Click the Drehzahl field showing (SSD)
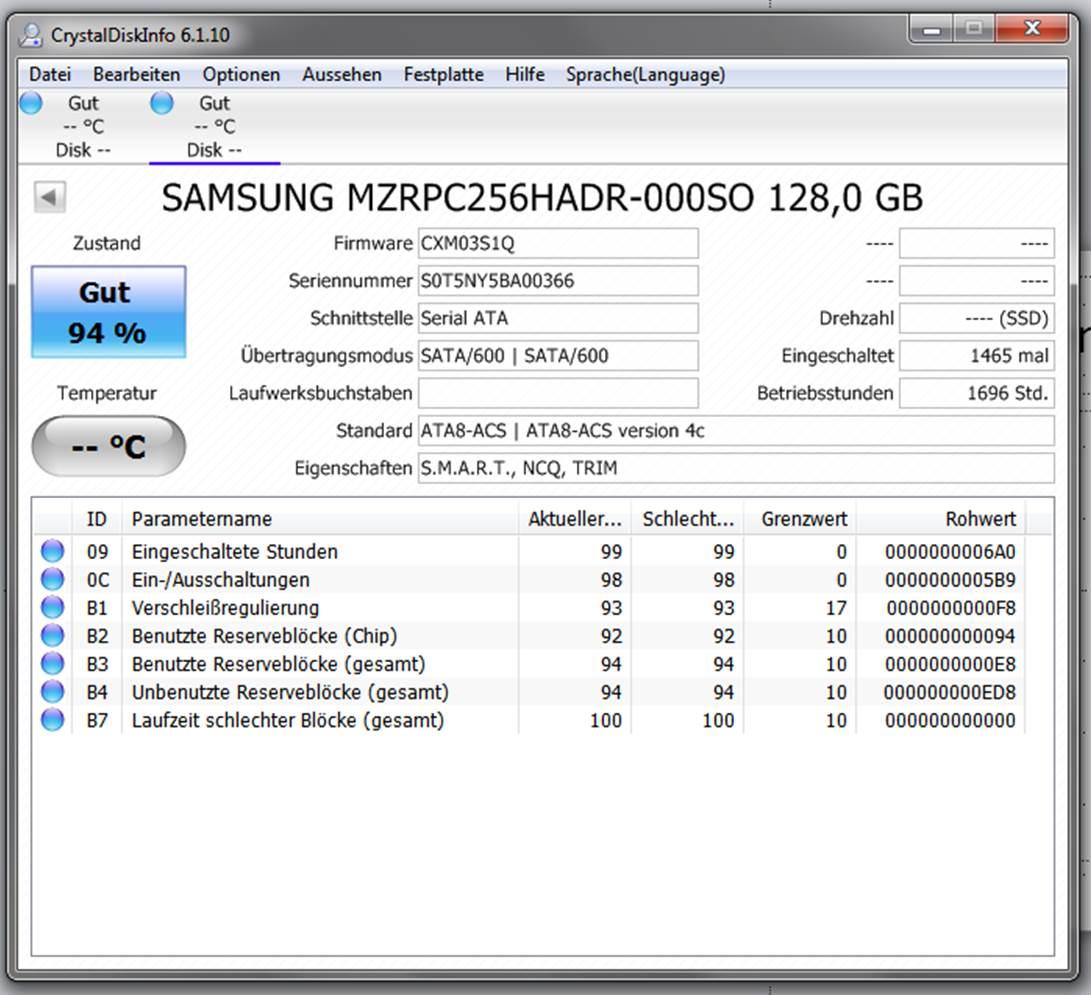 click(x=977, y=319)
